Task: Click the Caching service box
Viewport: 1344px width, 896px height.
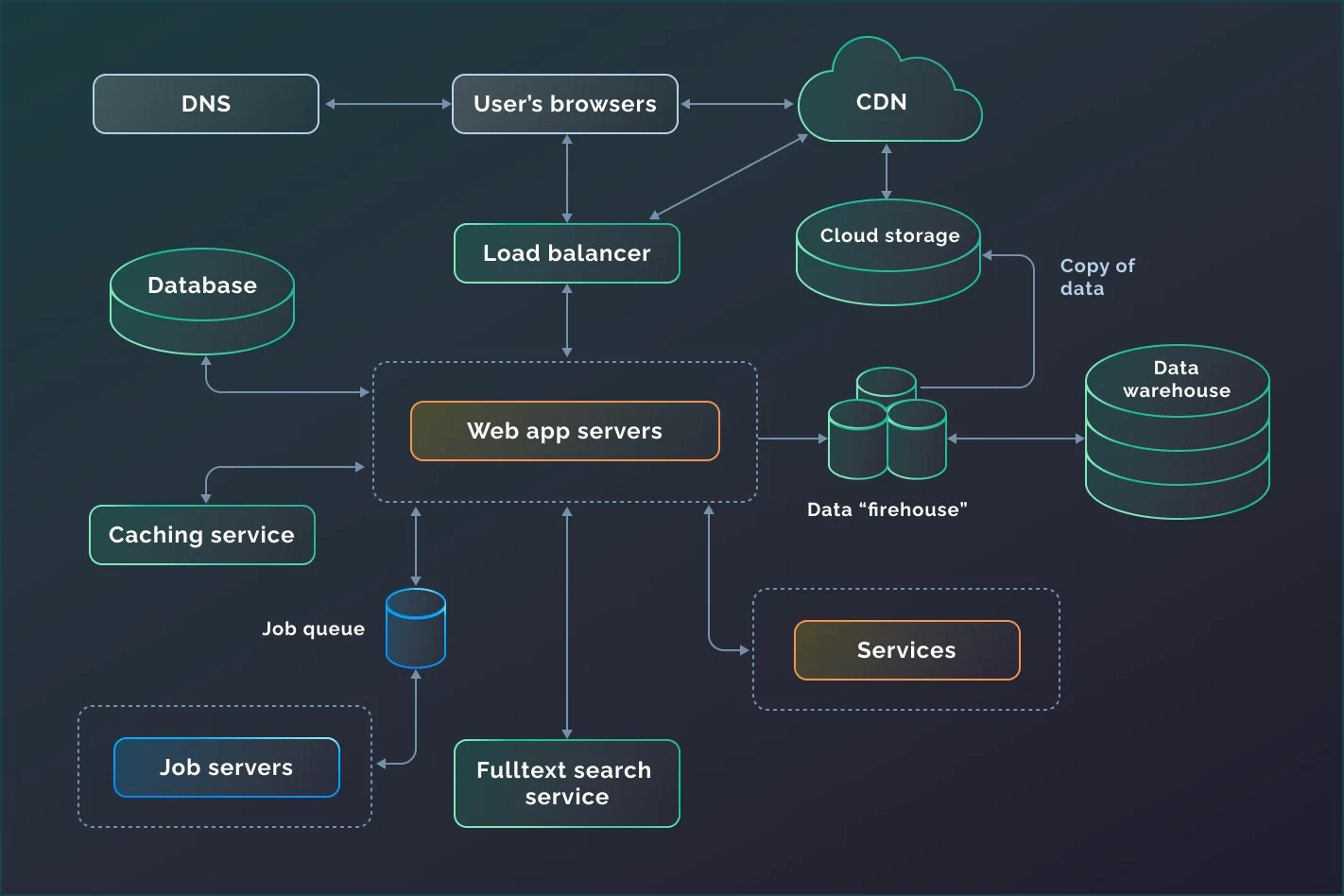Action: point(202,535)
